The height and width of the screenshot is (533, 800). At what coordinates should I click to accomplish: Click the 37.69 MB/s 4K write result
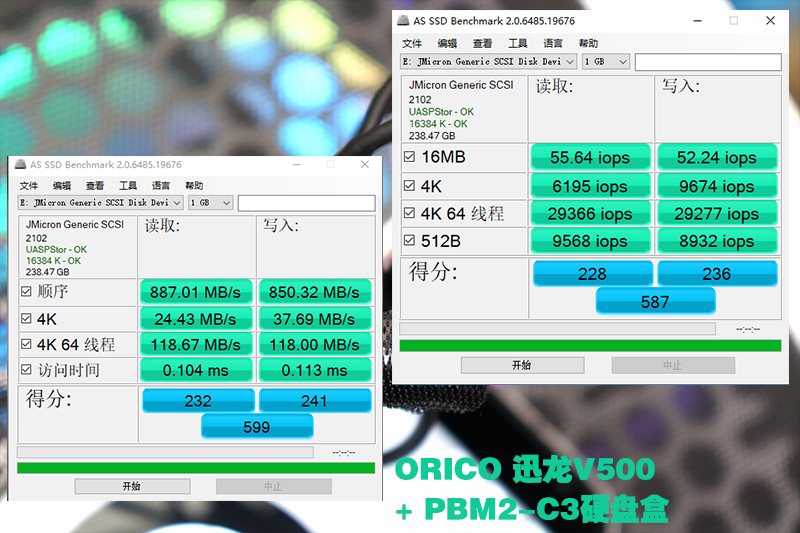pyautogui.click(x=315, y=319)
